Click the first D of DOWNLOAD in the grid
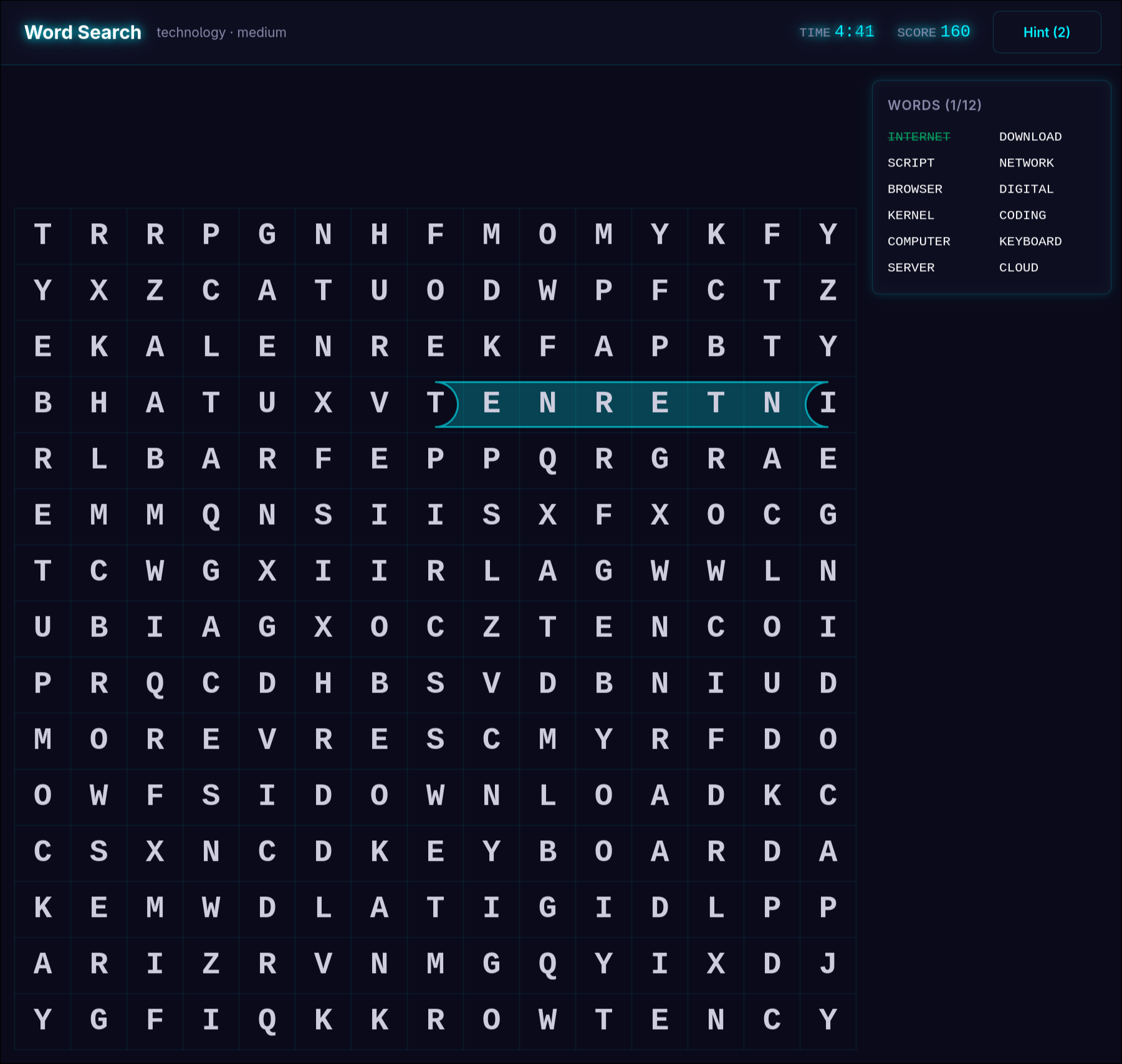This screenshot has width=1122, height=1064. coord(324,796)
